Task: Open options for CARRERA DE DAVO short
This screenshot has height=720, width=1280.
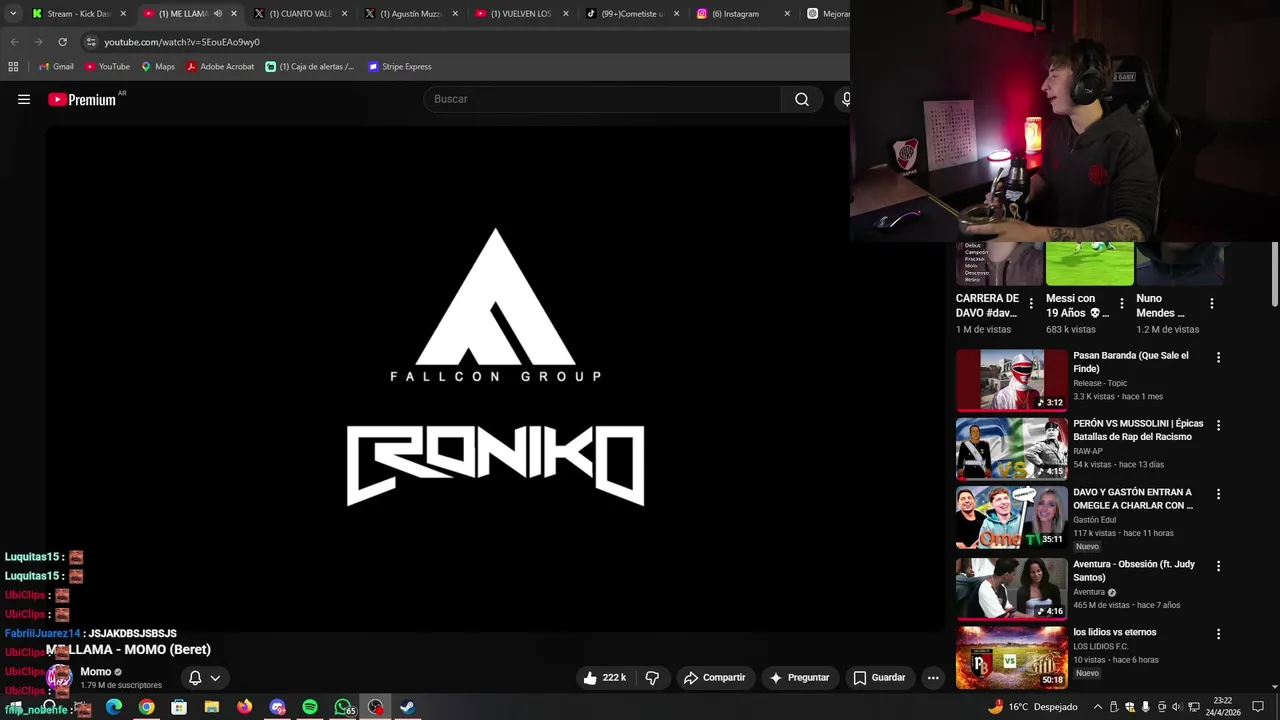Action: [1031, 303]
